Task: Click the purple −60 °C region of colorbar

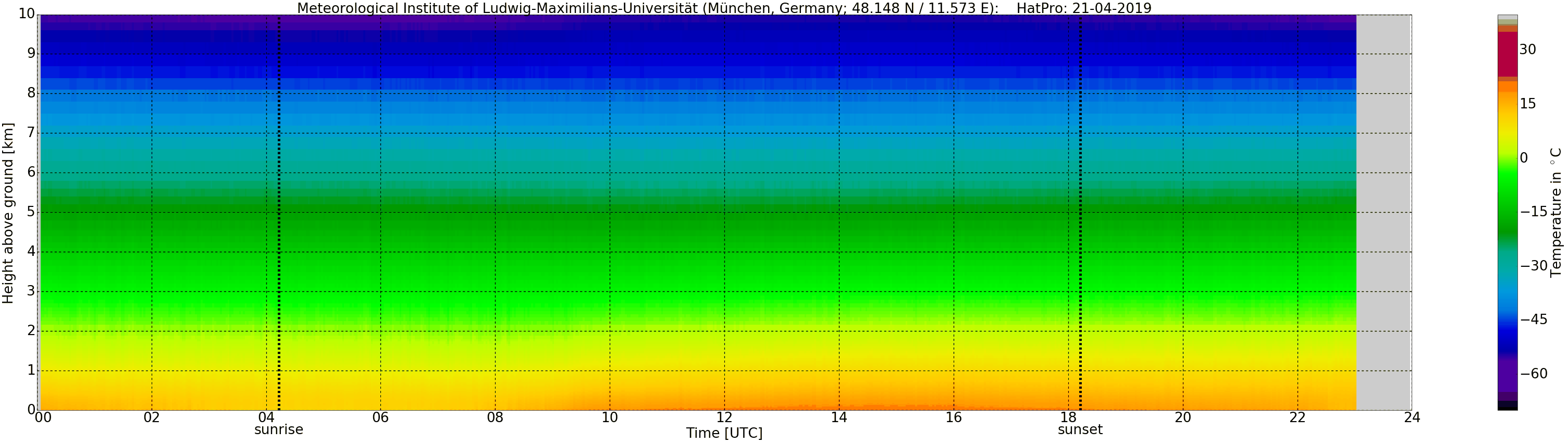Action: 1507,374
